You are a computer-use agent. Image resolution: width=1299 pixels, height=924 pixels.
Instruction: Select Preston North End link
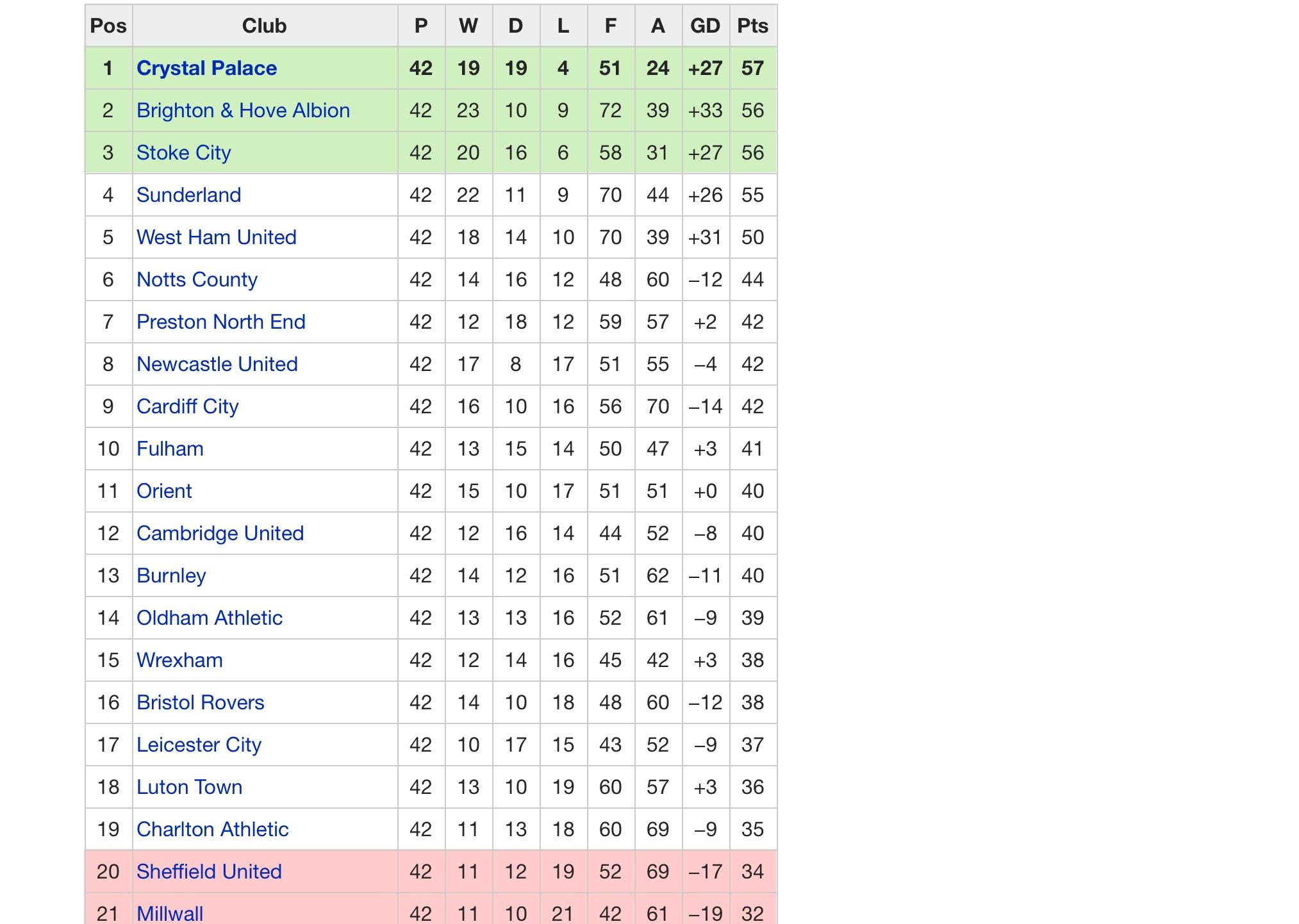[x=220, y=322]
